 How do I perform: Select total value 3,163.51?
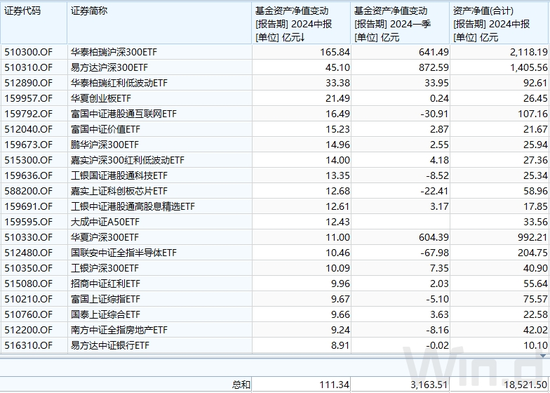coord(430,385)
